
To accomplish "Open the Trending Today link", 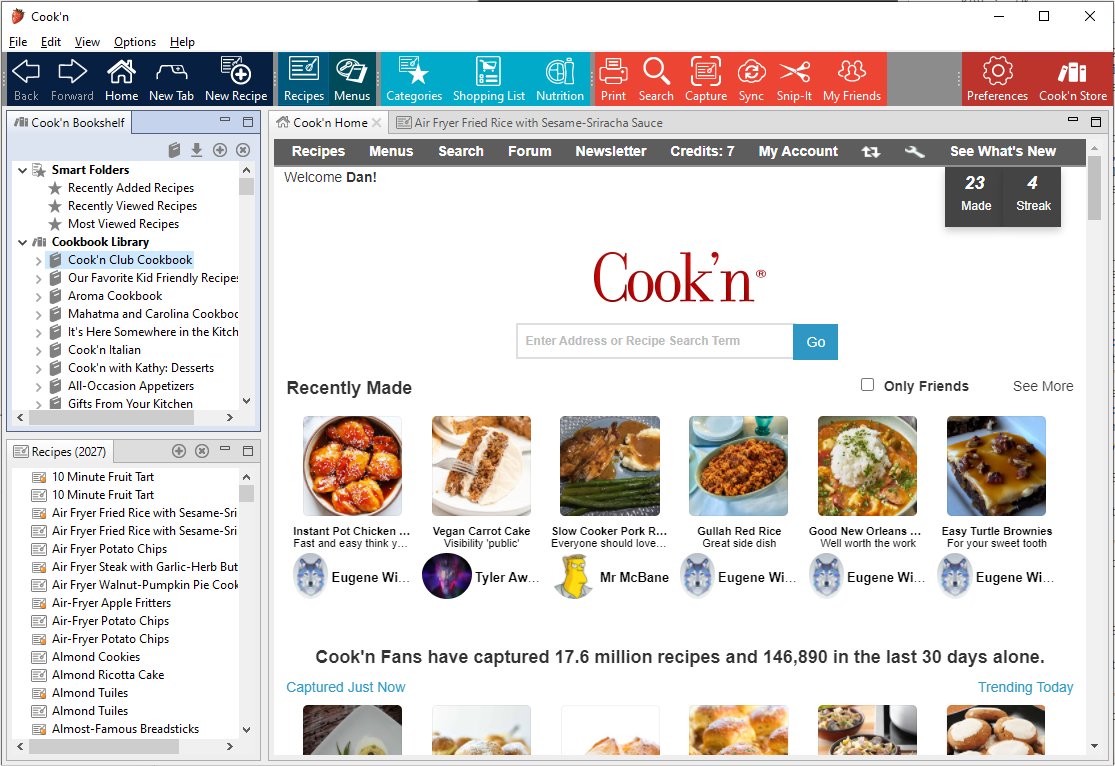I will tap(1025, 687).
